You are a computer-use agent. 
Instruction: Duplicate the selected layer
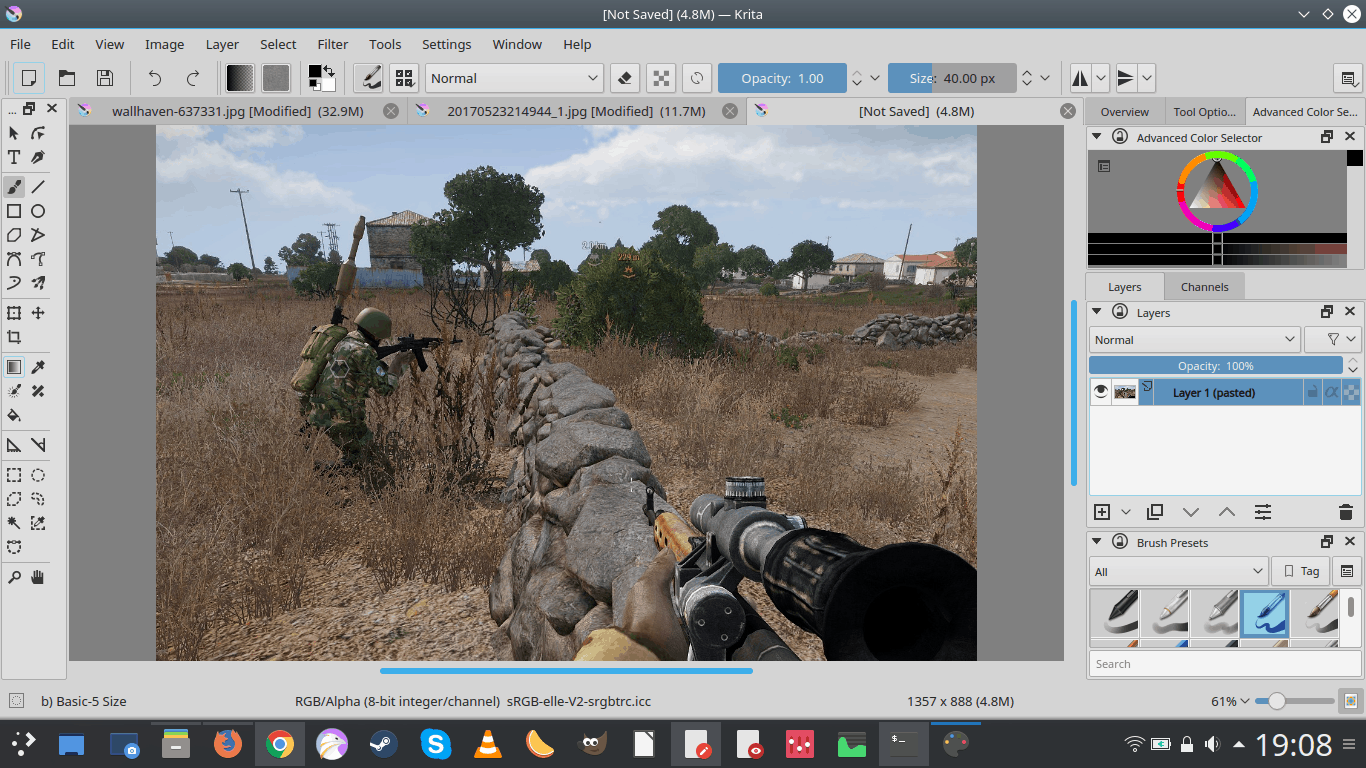(x=1155, y=512)
